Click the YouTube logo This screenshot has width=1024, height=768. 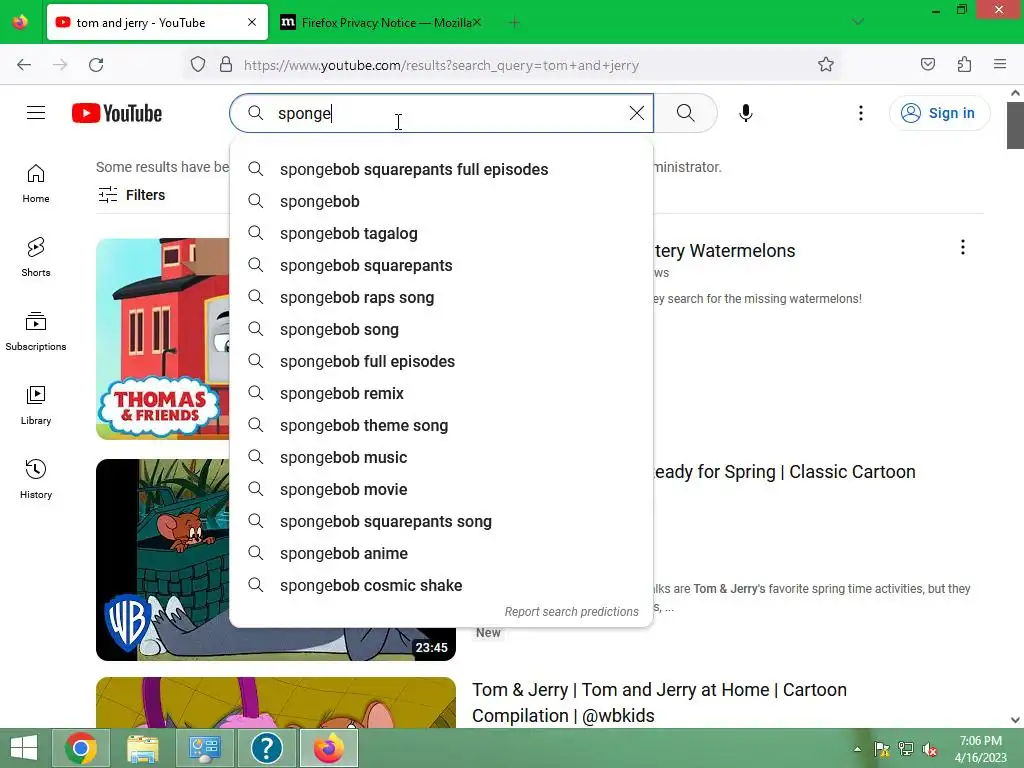point(117,113)
